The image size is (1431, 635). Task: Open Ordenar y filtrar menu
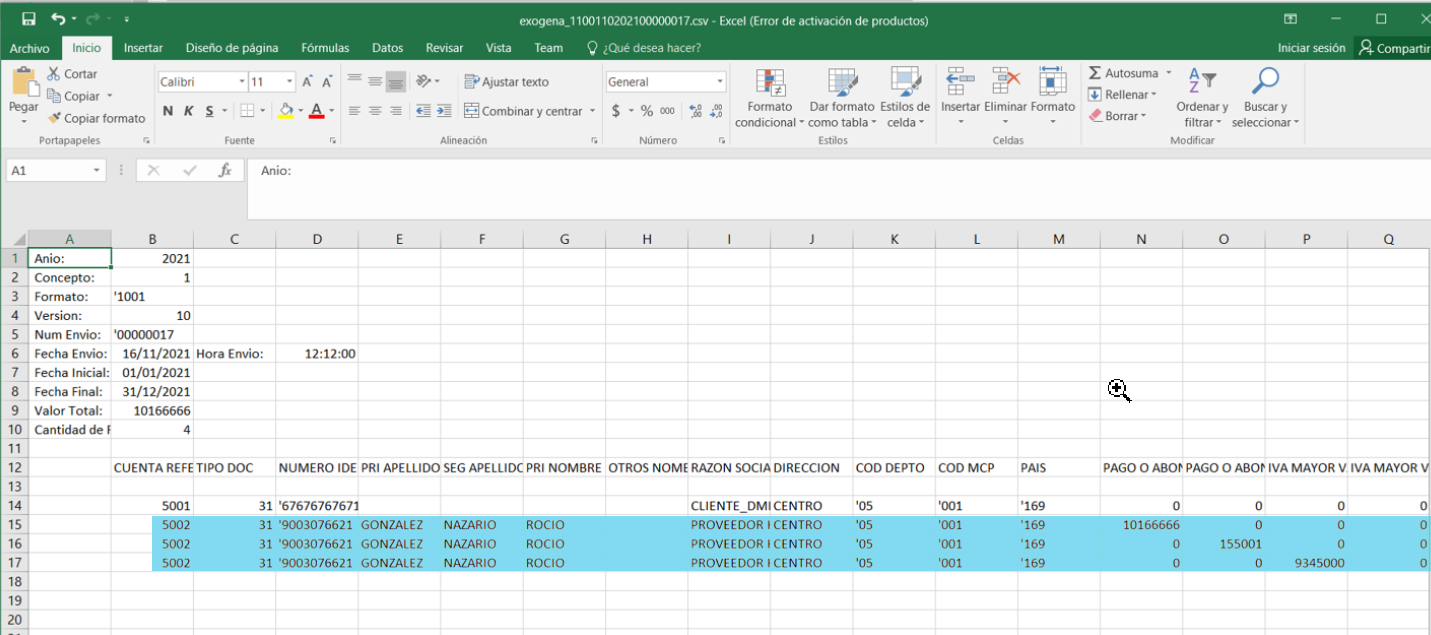click(x=1202, y=98)
